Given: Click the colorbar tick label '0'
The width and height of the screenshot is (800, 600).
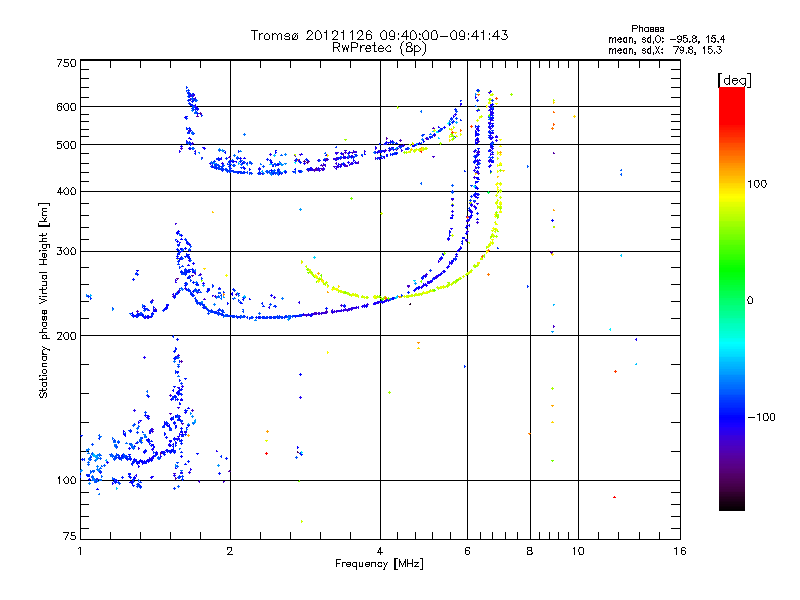Looking at the screenshot, I should point(750,301).
